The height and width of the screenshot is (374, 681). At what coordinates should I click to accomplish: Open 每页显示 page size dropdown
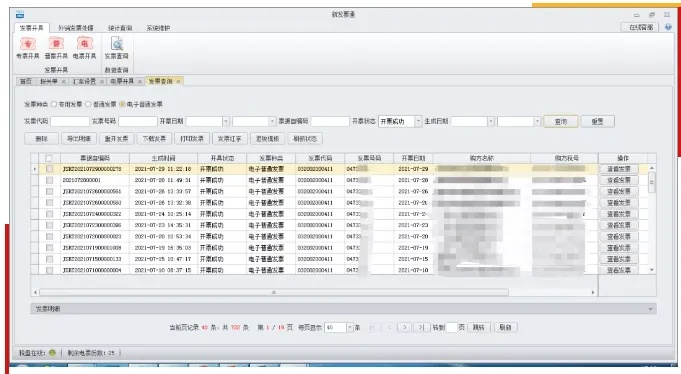(x=350, y=328)
